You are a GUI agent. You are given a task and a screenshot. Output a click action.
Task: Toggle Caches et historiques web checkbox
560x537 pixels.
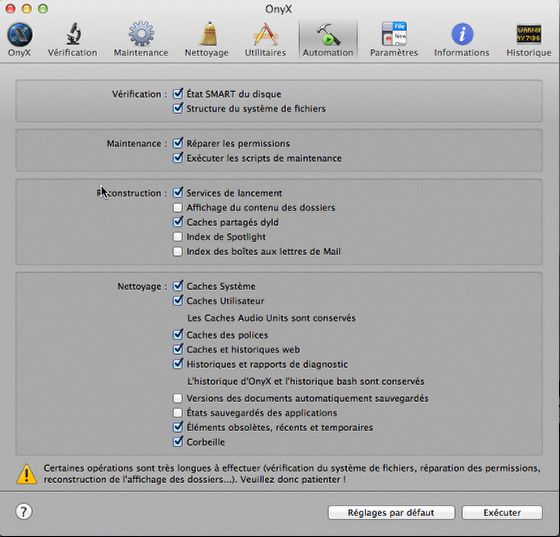178,349
